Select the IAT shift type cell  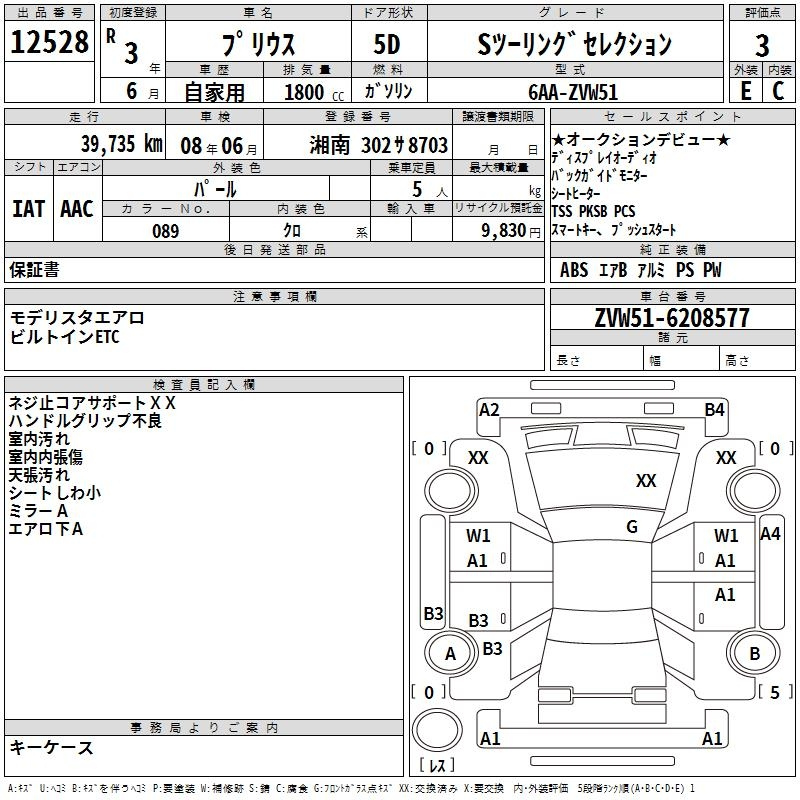29,208
